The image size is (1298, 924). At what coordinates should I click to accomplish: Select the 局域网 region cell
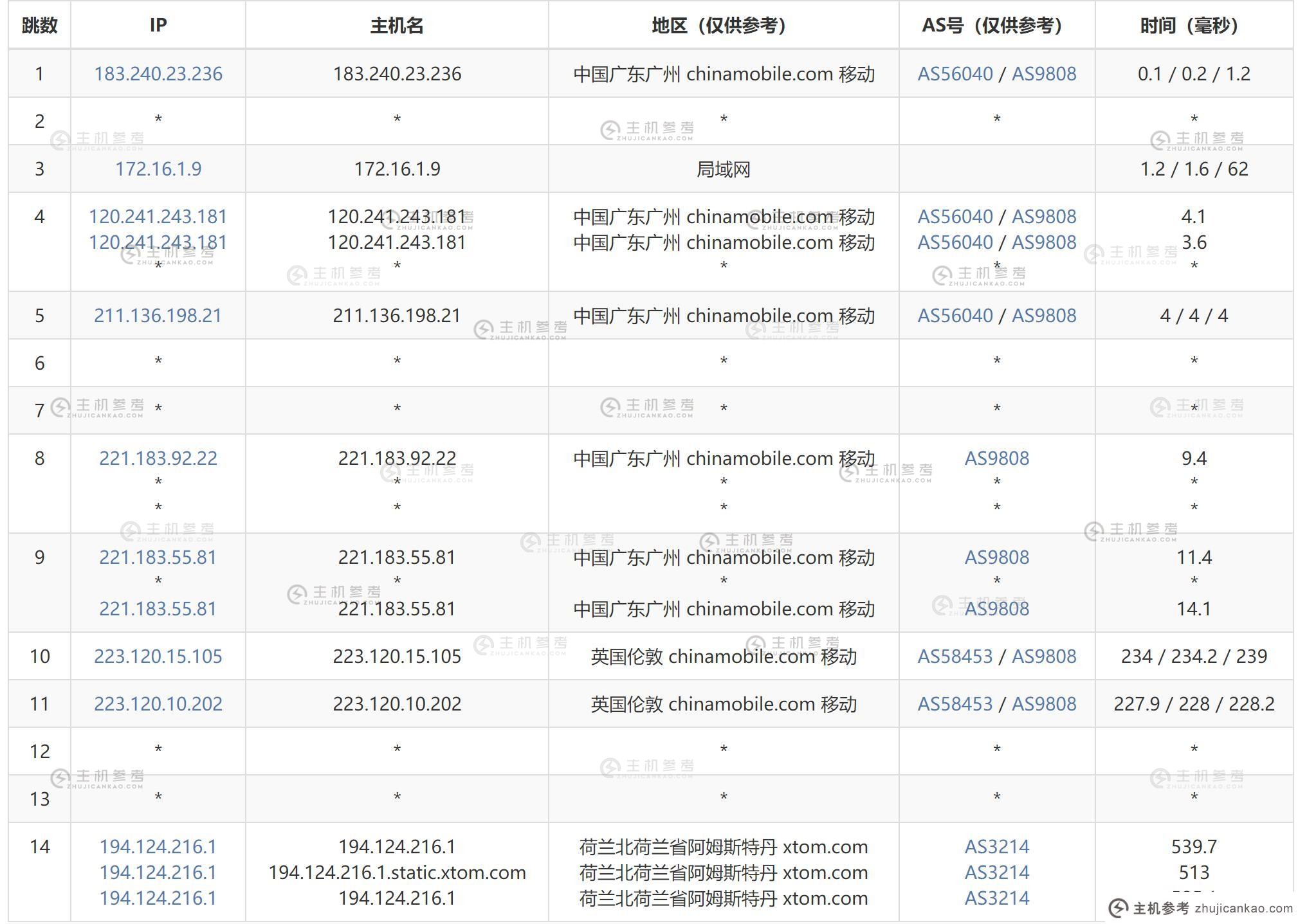[724, 169]
